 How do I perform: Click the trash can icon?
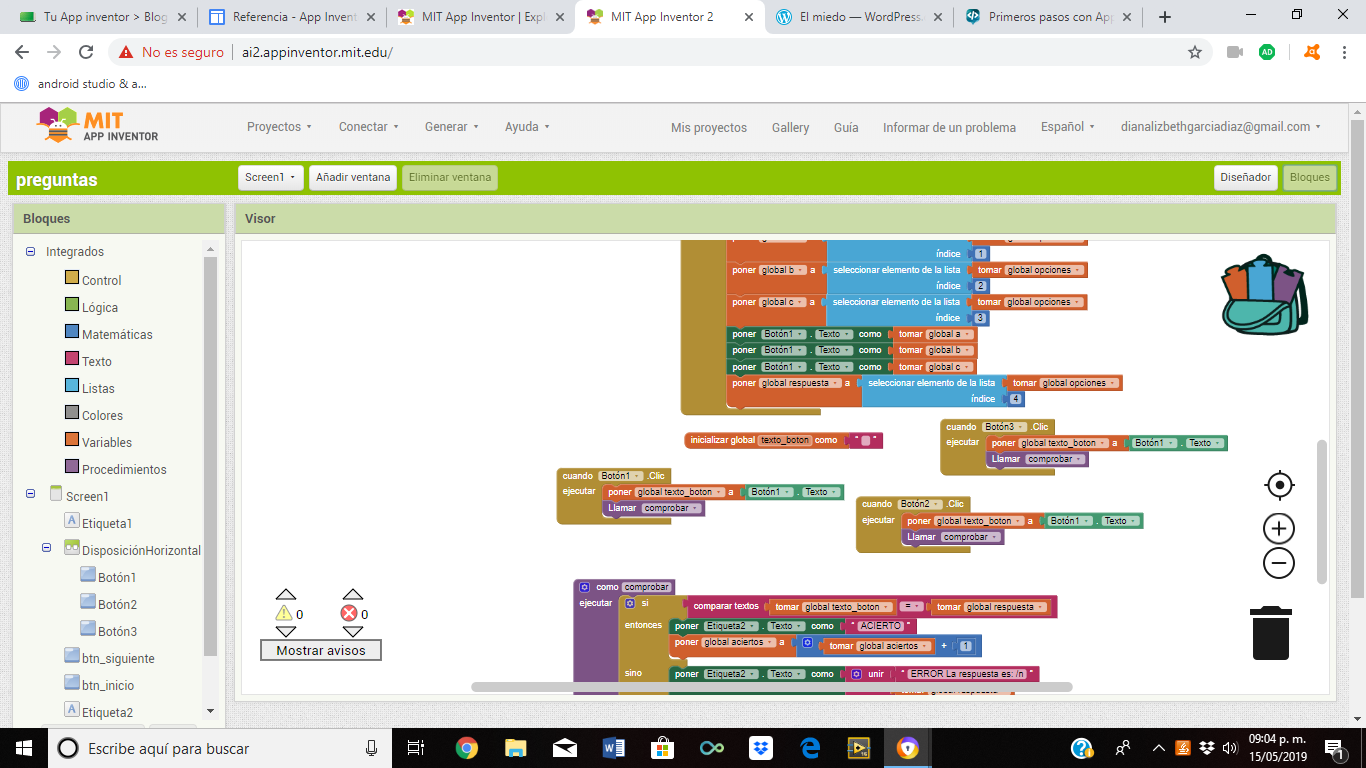(1271, 633)
